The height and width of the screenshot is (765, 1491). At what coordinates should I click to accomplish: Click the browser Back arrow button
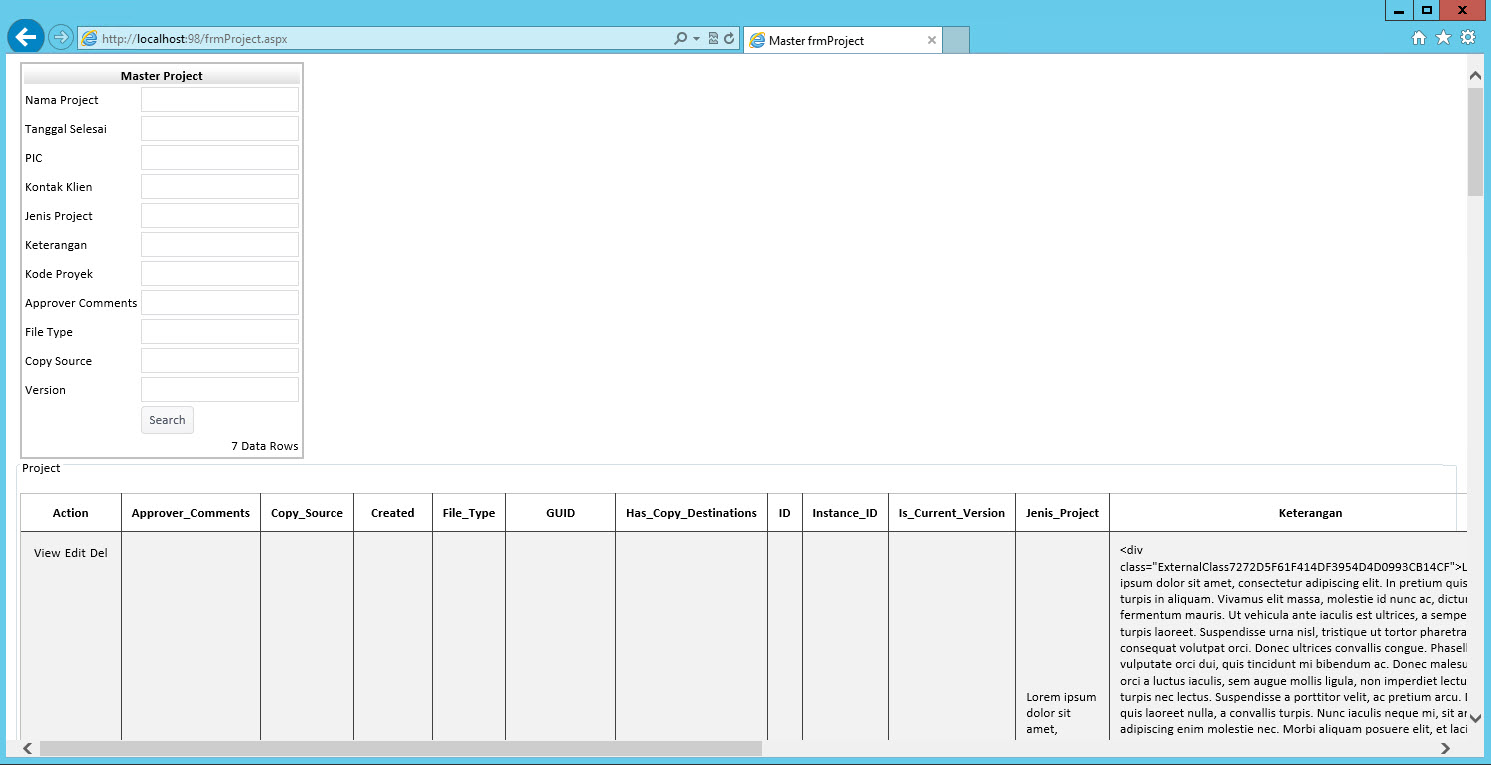tap(25, 37)
